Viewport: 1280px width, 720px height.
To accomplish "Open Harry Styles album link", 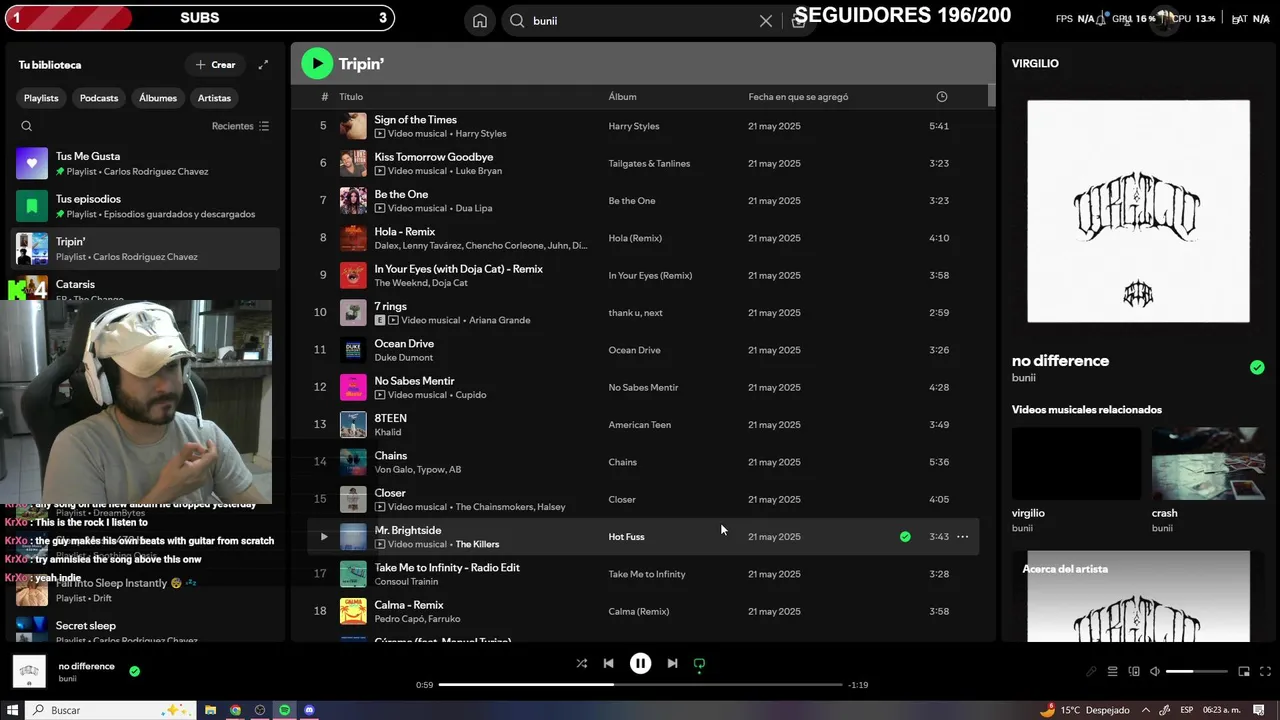I will 634,126.
